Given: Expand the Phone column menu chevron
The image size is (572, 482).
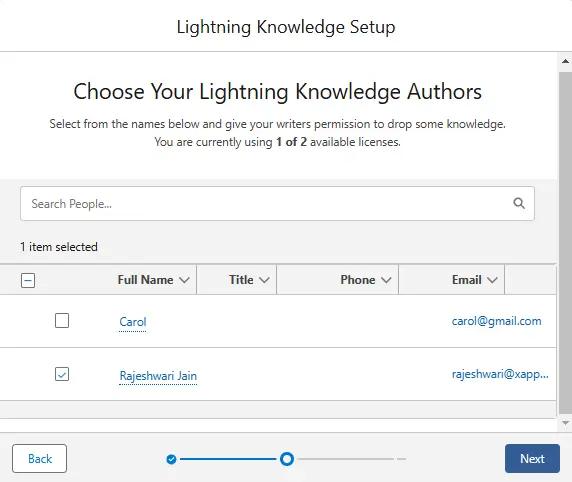Looking at the screenshot, I should click(x=386, y=280).
